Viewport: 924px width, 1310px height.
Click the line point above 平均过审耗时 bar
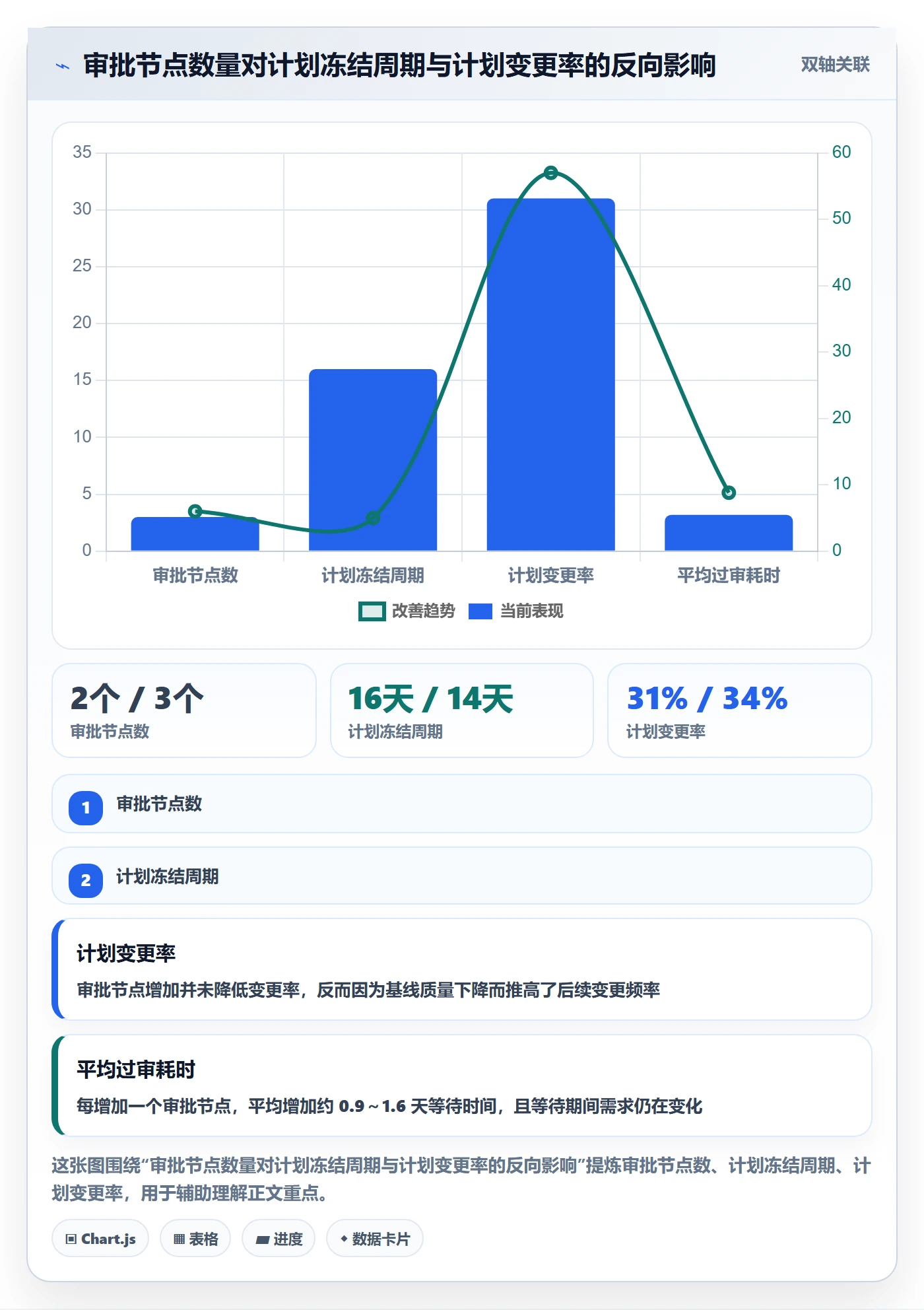click(x=729, y=493)
